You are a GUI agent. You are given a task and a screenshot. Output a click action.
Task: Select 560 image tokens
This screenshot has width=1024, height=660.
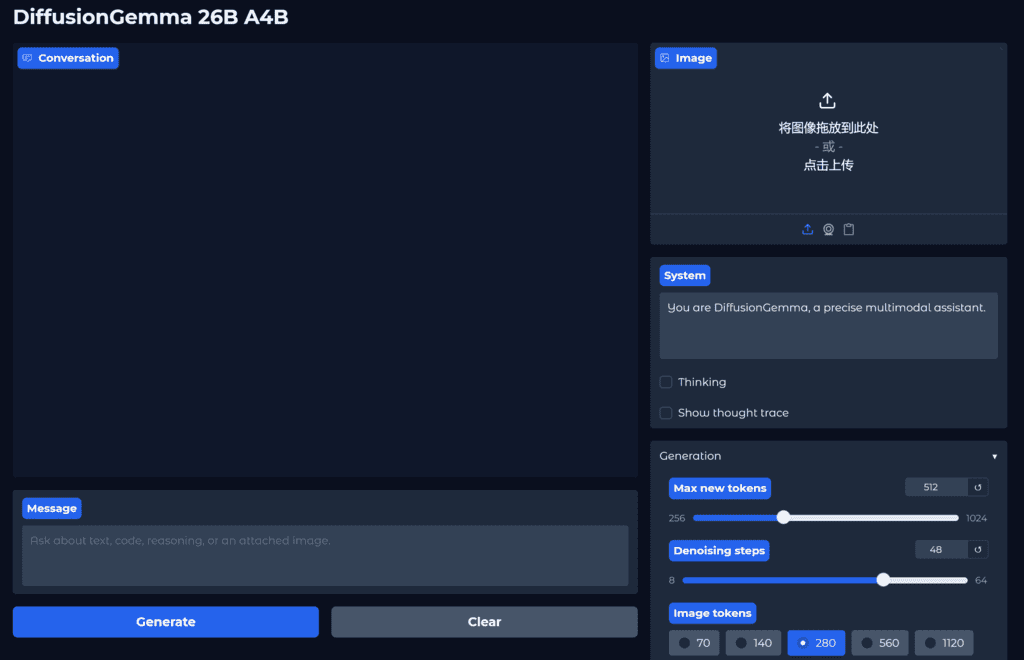click(x=880, y=643)
